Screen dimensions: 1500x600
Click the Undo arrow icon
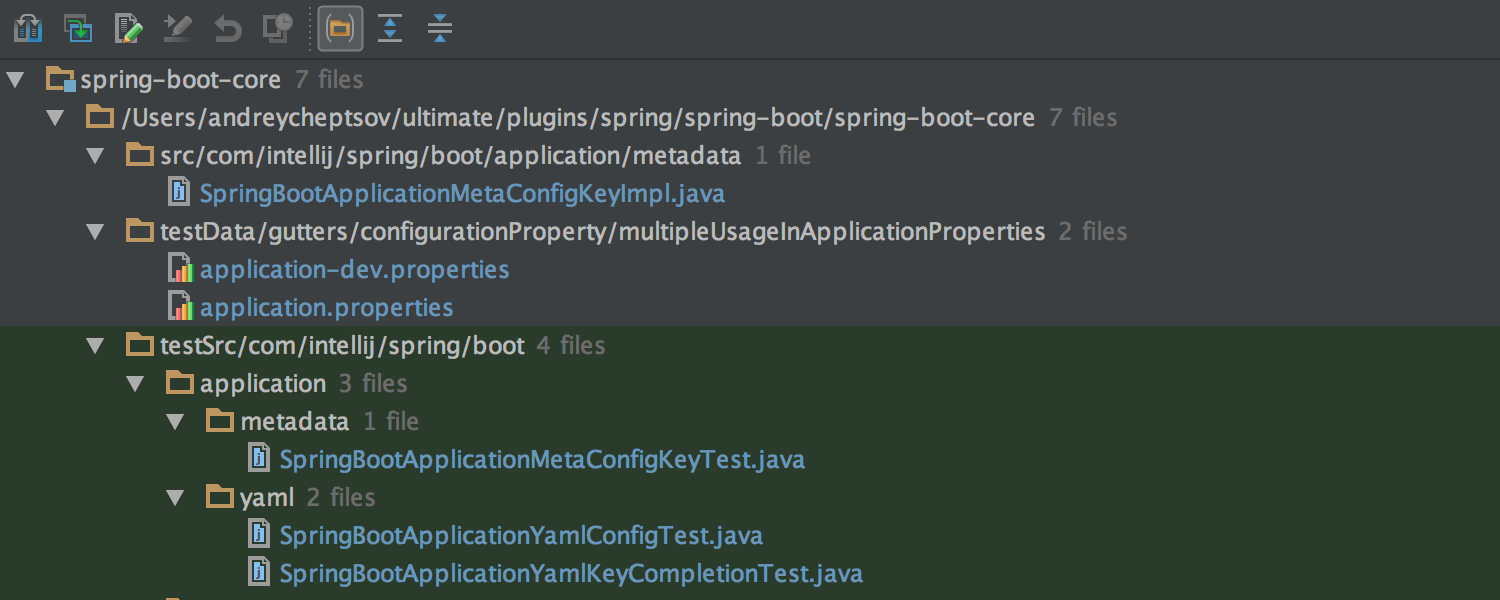tap(227, 28)
